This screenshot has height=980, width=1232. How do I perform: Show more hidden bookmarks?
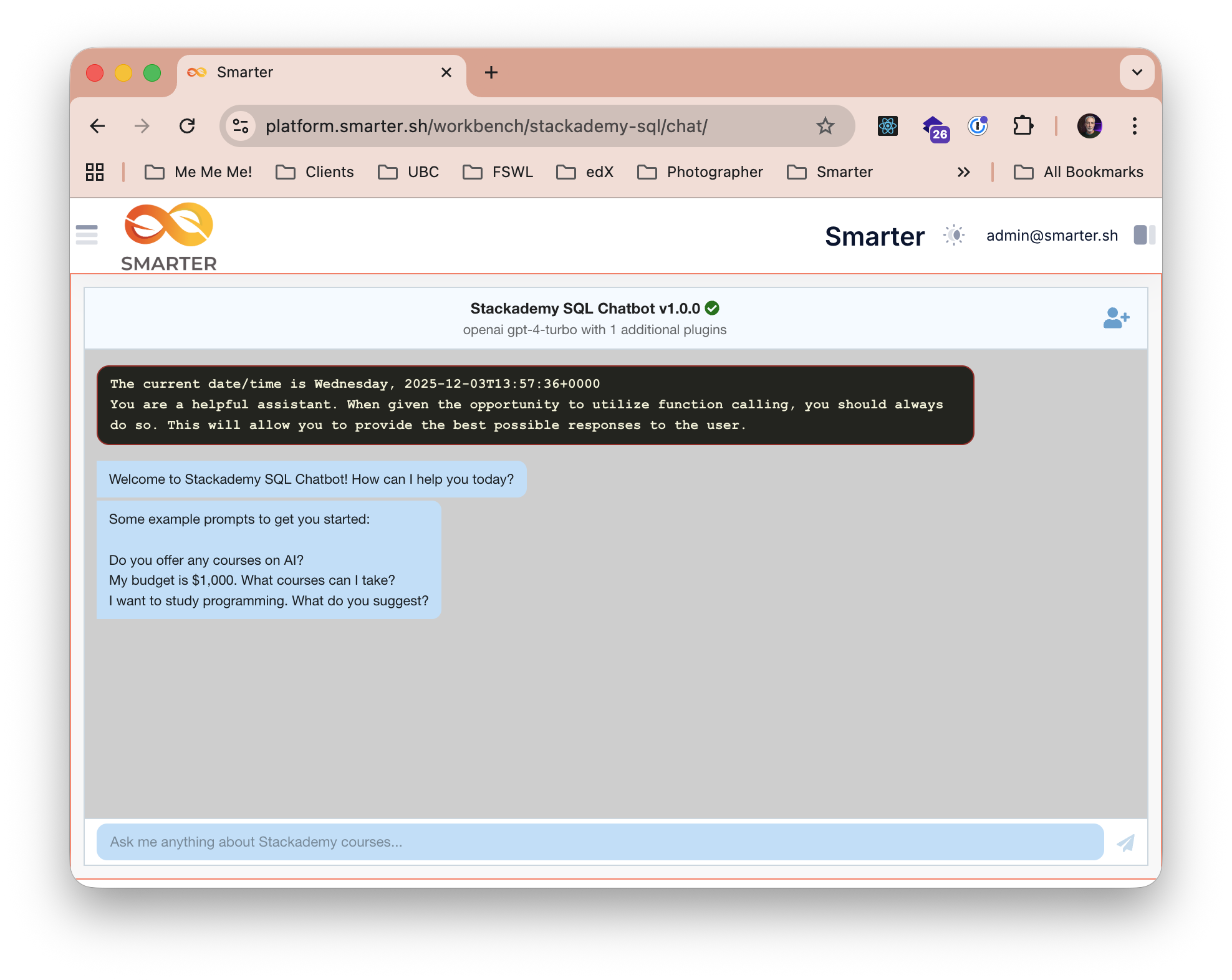[964, 172]
